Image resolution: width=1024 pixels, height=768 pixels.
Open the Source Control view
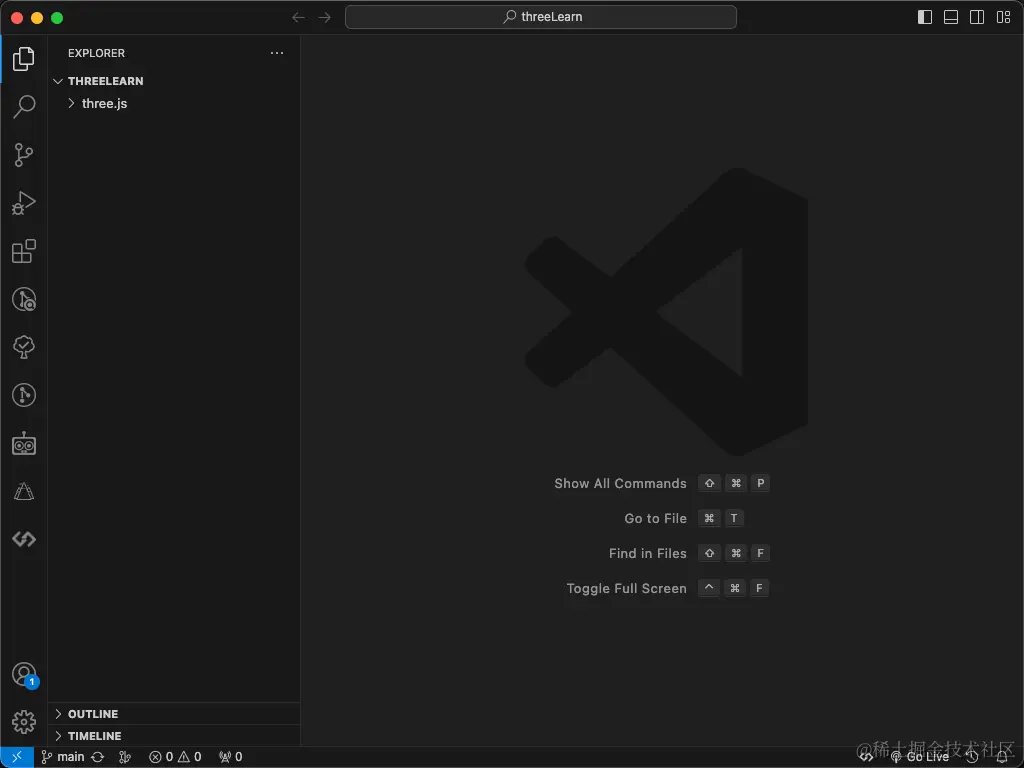24,155
